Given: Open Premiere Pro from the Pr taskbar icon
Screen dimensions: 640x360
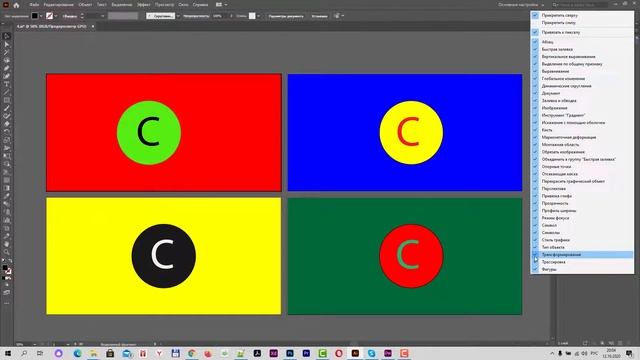Looking at the screenshot, I should (x=306, y=353).
